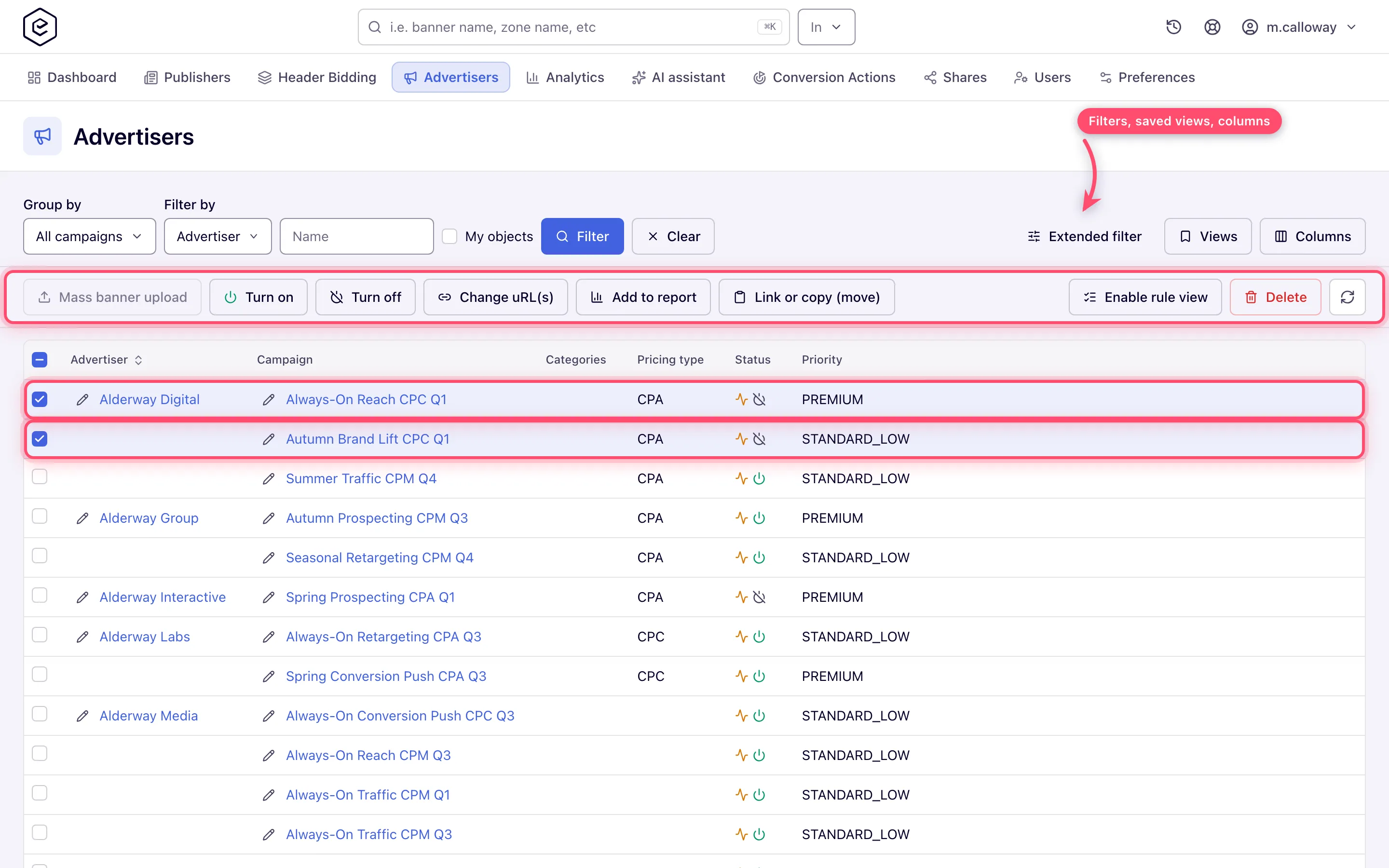Open the Advertiser filter-by dropdown
Viewport: 1389px width, 868px height.
tap(218, 236)
